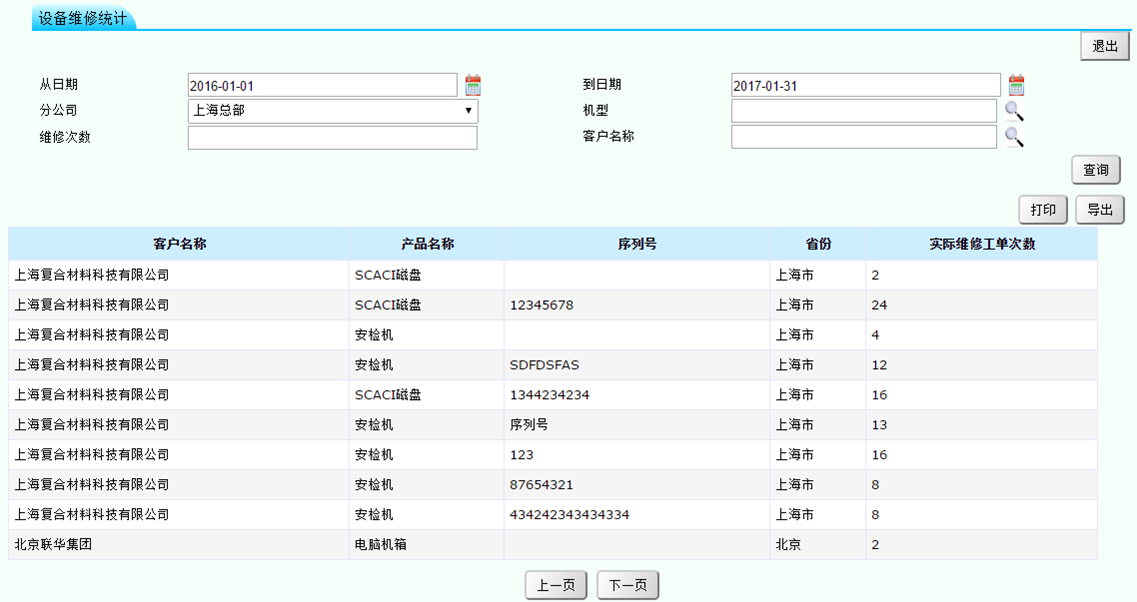Focus the 到日期 input field
This screenshot has height=602, width=1137.
[866, 86]
